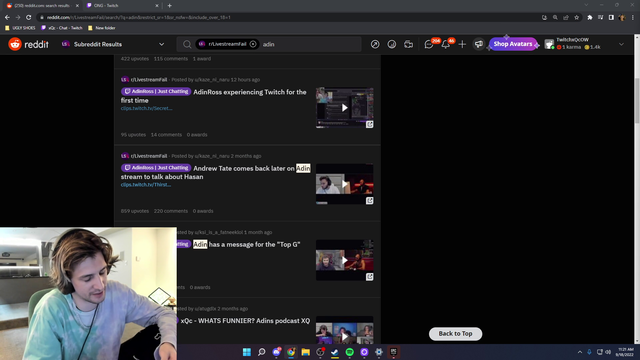Open 14 comments on AdinRoss Twitch post
Image resolution: width=640 pixels, height=360 pixels.
point(166,135)
